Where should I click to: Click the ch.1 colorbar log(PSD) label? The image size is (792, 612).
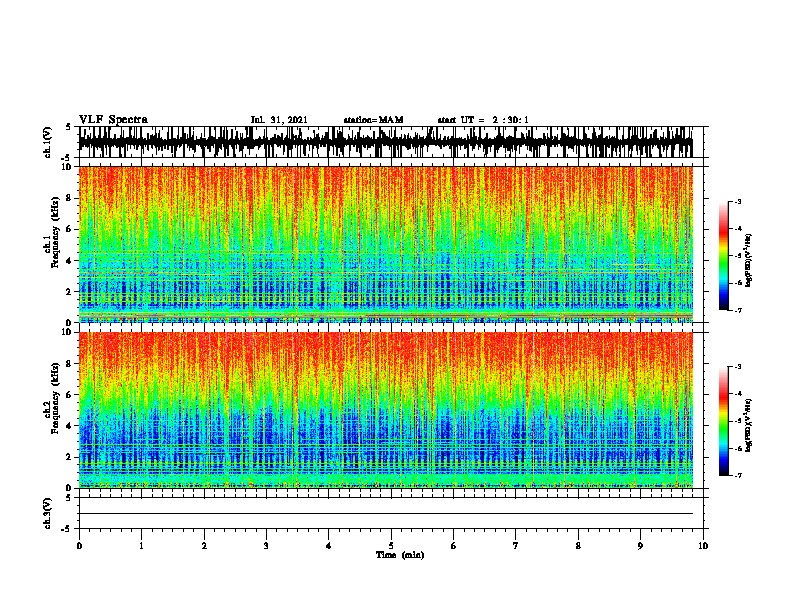point(749,261)
